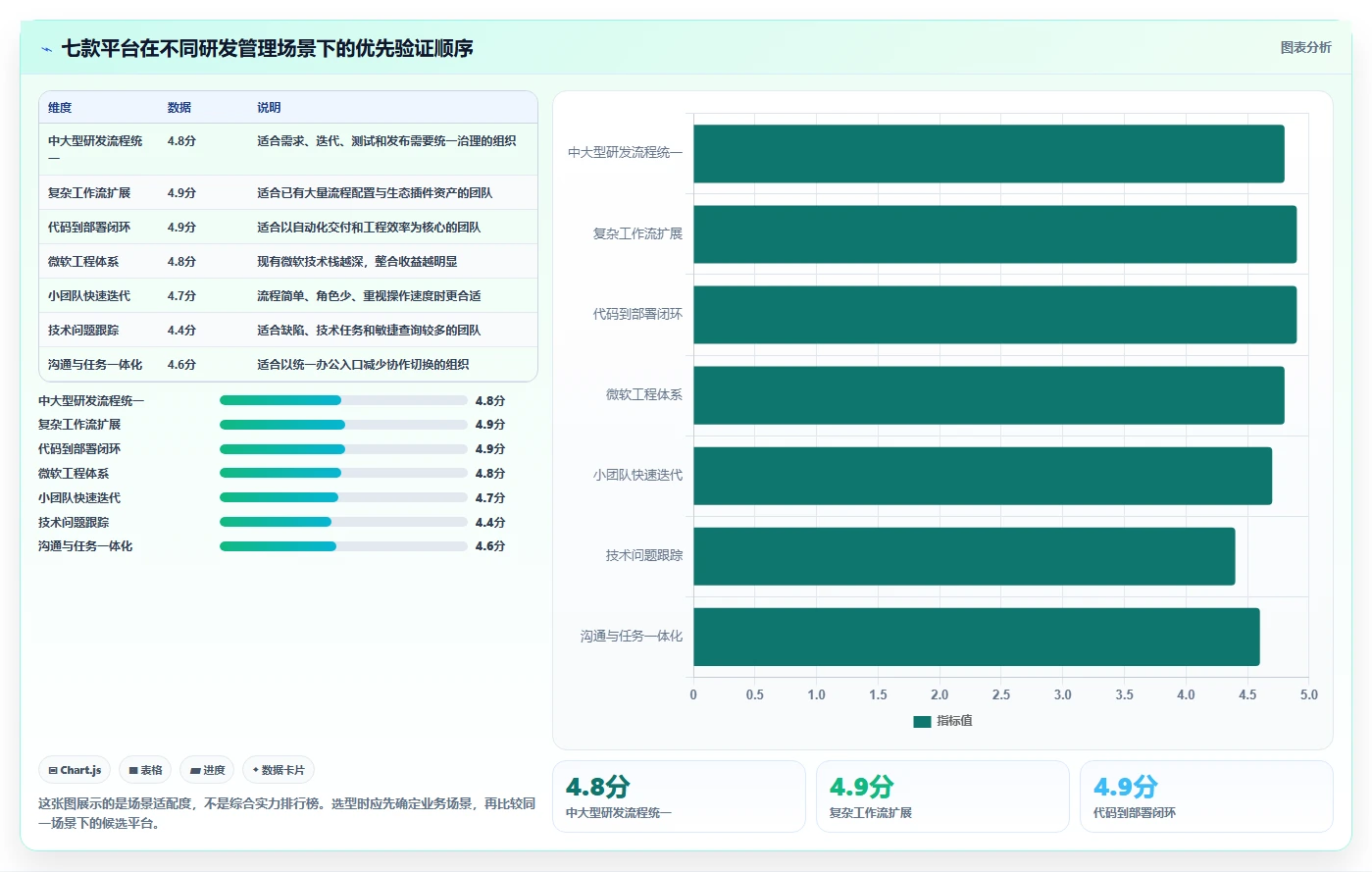Click the 4.7分 value in table

181,296
